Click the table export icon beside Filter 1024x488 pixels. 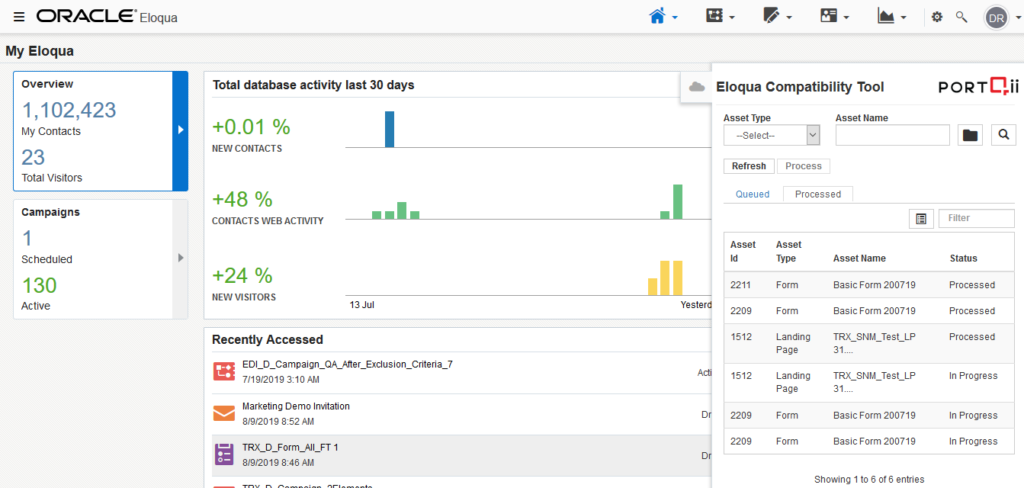(921, 219)
